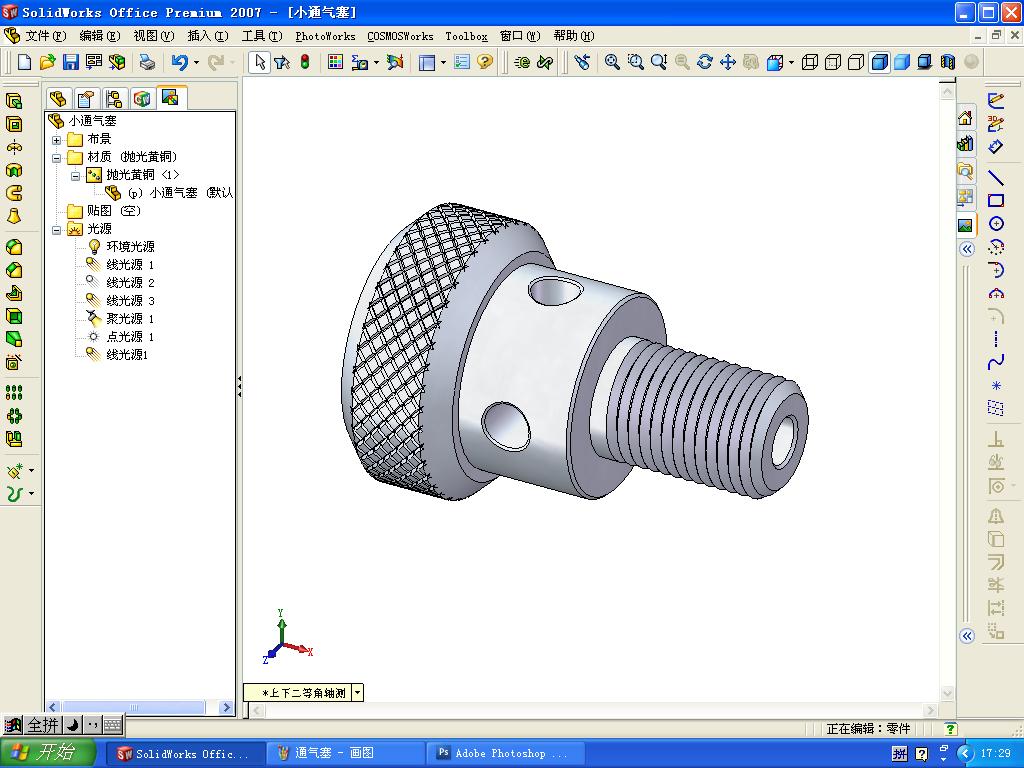Open the measure tool dropdown arrow
The image size is (1024, 768).
point(376,63)
